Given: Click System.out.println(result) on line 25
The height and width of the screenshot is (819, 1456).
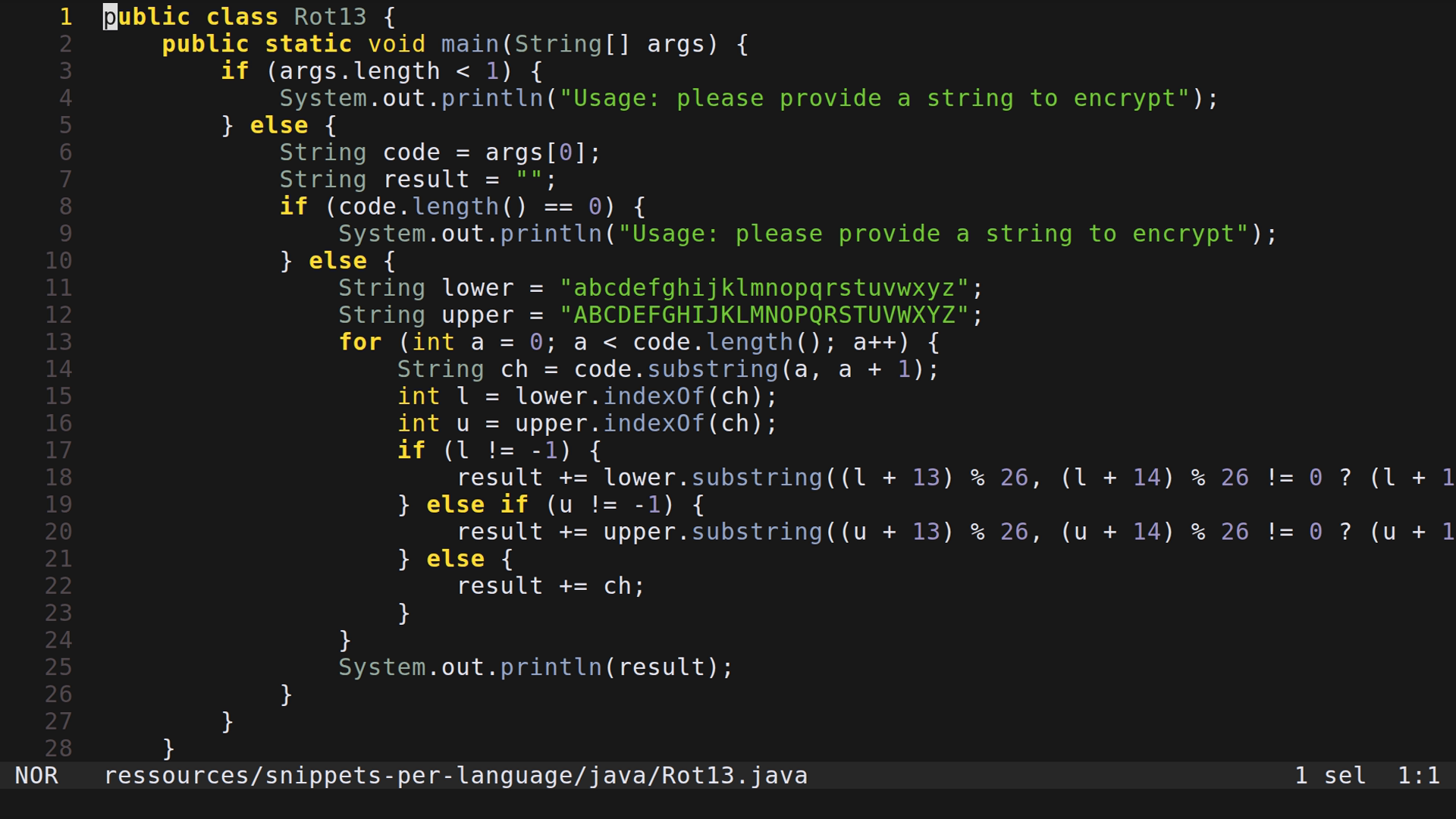Looking at the screenshot, I should (535, 667).
